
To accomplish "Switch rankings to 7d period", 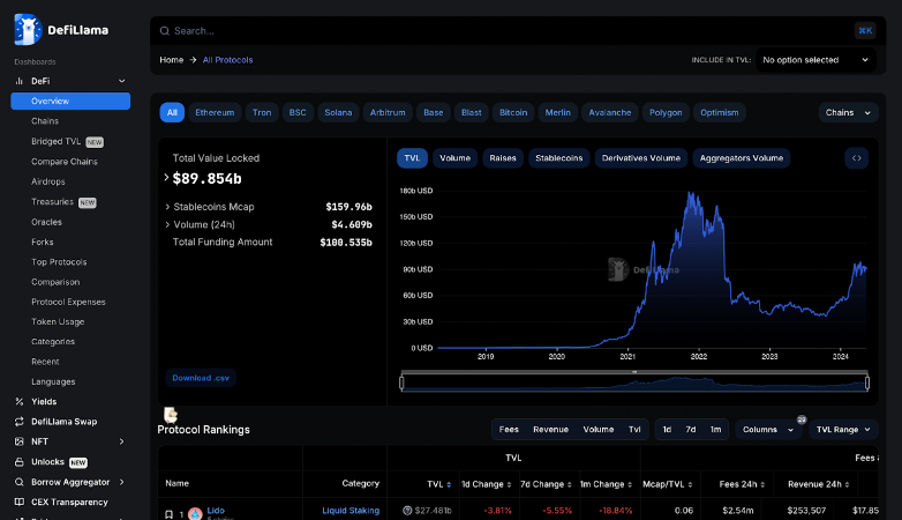I will click(691, 430).
